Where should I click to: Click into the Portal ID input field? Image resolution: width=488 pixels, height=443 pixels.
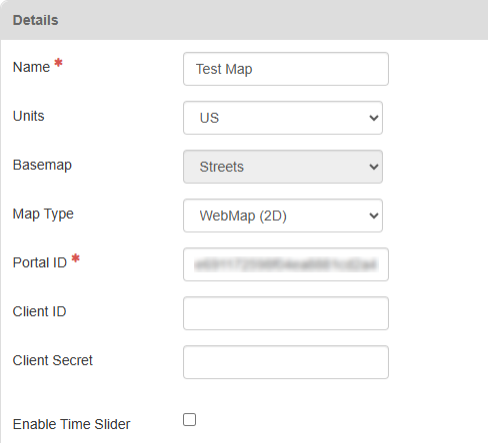[x=286, y=264]
